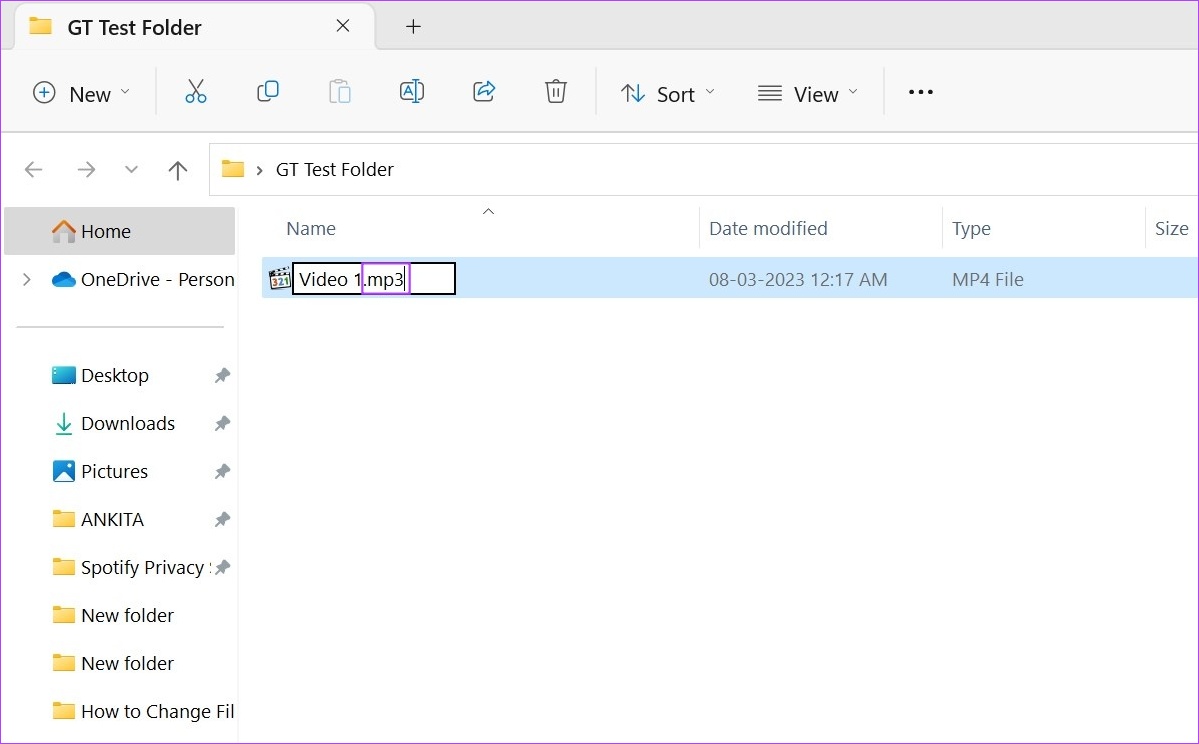Click into the Video 1.mp3 rename field

(x=374, y=278)
